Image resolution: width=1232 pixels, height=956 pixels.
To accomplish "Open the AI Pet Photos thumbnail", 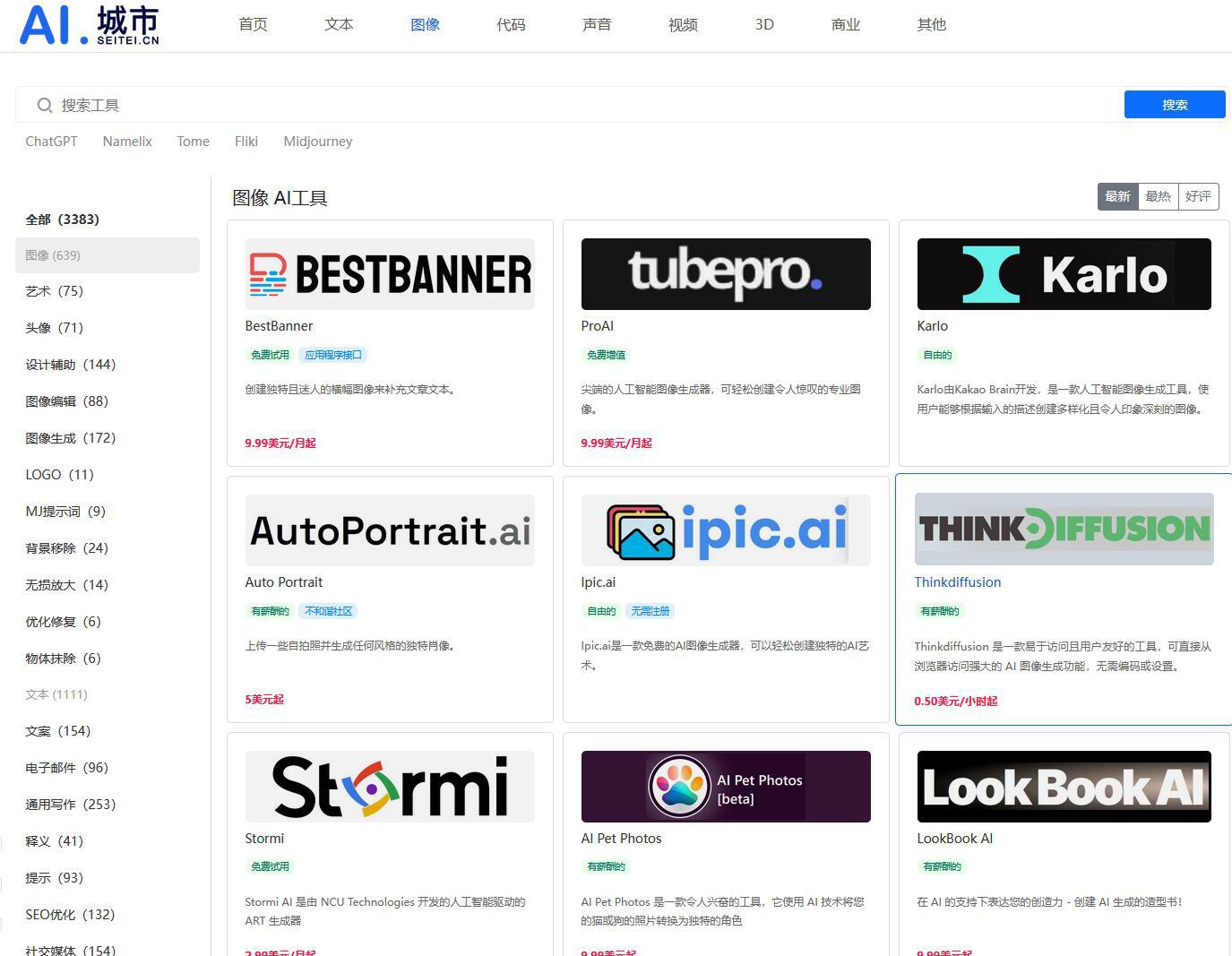I will click(x=726, y=787).
